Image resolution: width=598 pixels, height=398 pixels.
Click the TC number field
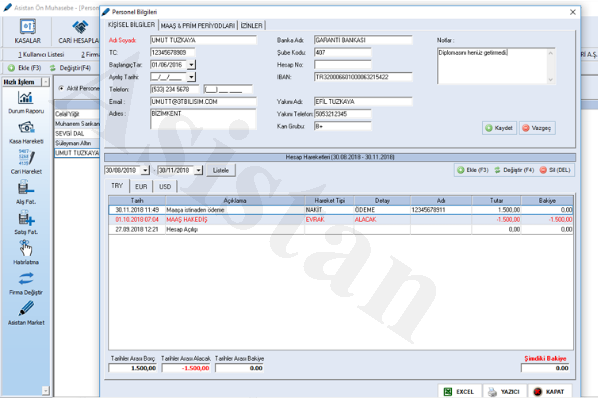172,52
